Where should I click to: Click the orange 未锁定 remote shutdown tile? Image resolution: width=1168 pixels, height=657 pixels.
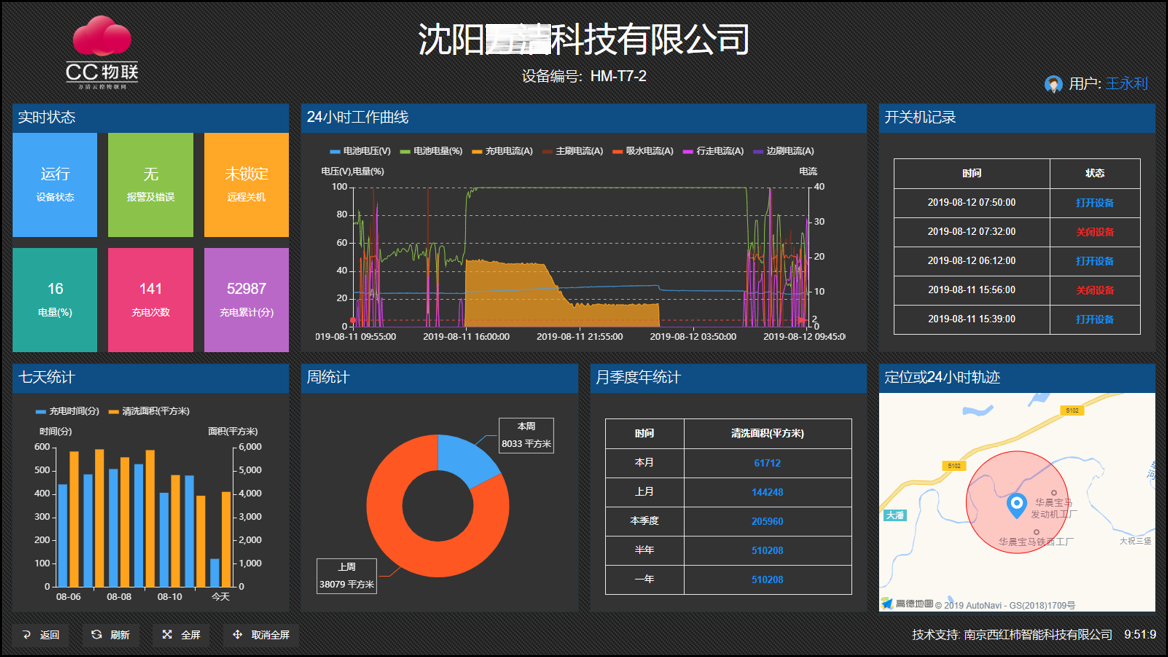246,185
